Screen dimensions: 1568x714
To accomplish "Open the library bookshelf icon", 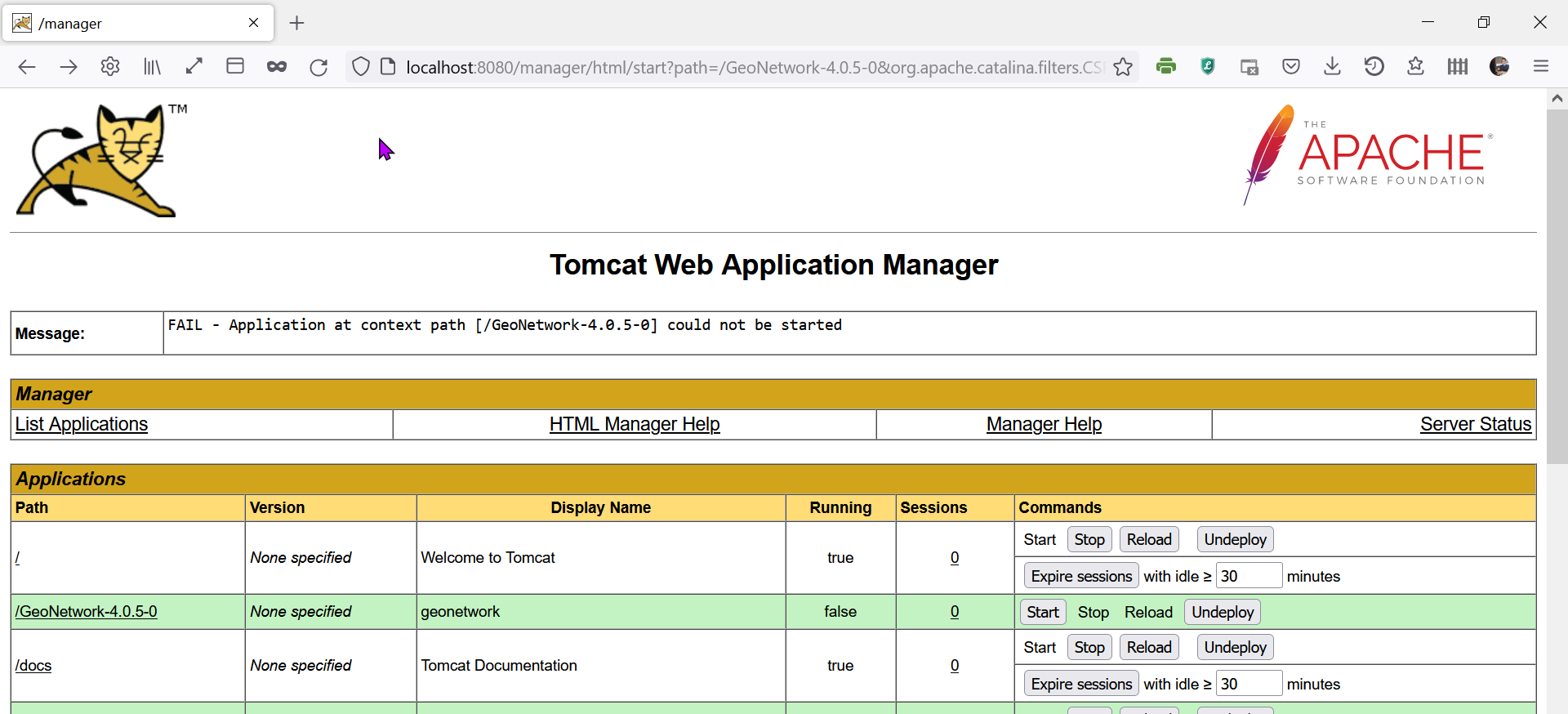I will [x=152, y=67].
